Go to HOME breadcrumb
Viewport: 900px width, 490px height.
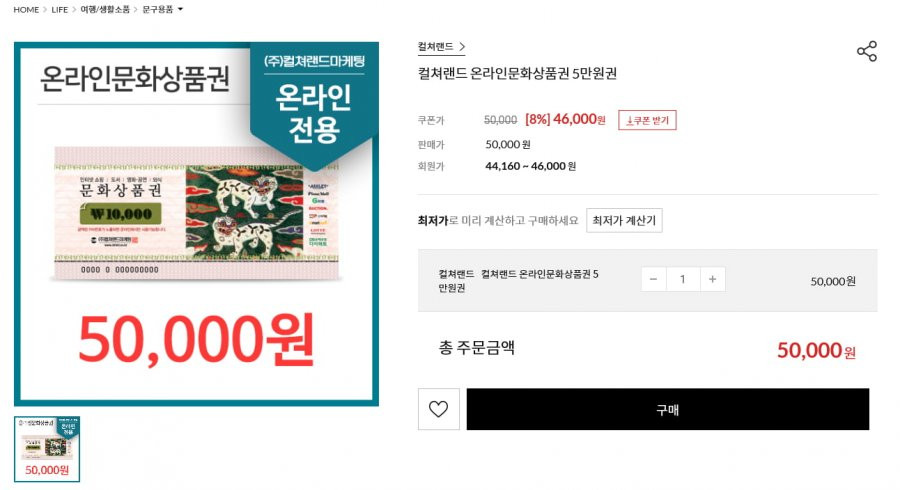26,10
